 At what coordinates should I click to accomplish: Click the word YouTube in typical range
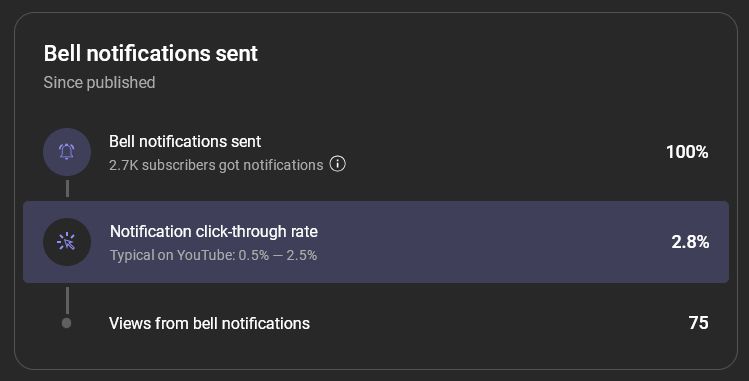tap(205, 255)
